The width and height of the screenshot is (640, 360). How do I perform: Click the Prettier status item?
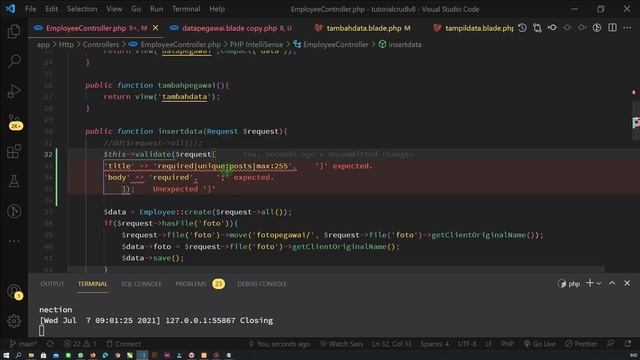pos(581,344)
